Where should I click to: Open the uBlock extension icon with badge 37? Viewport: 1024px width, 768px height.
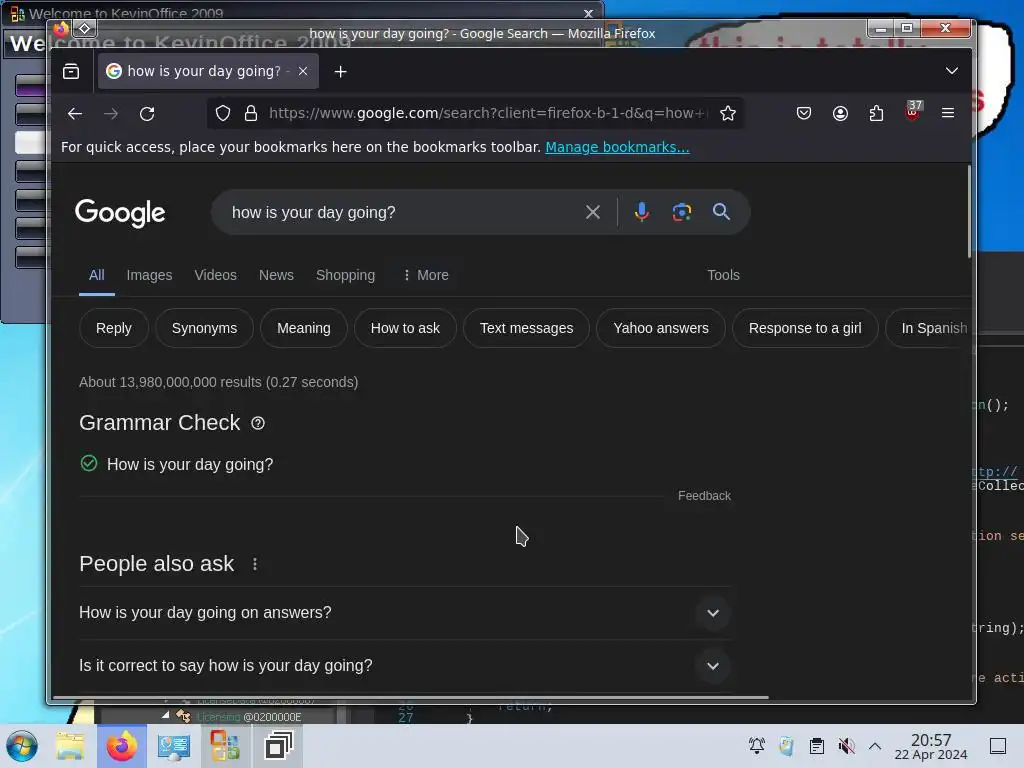point(913,112)
